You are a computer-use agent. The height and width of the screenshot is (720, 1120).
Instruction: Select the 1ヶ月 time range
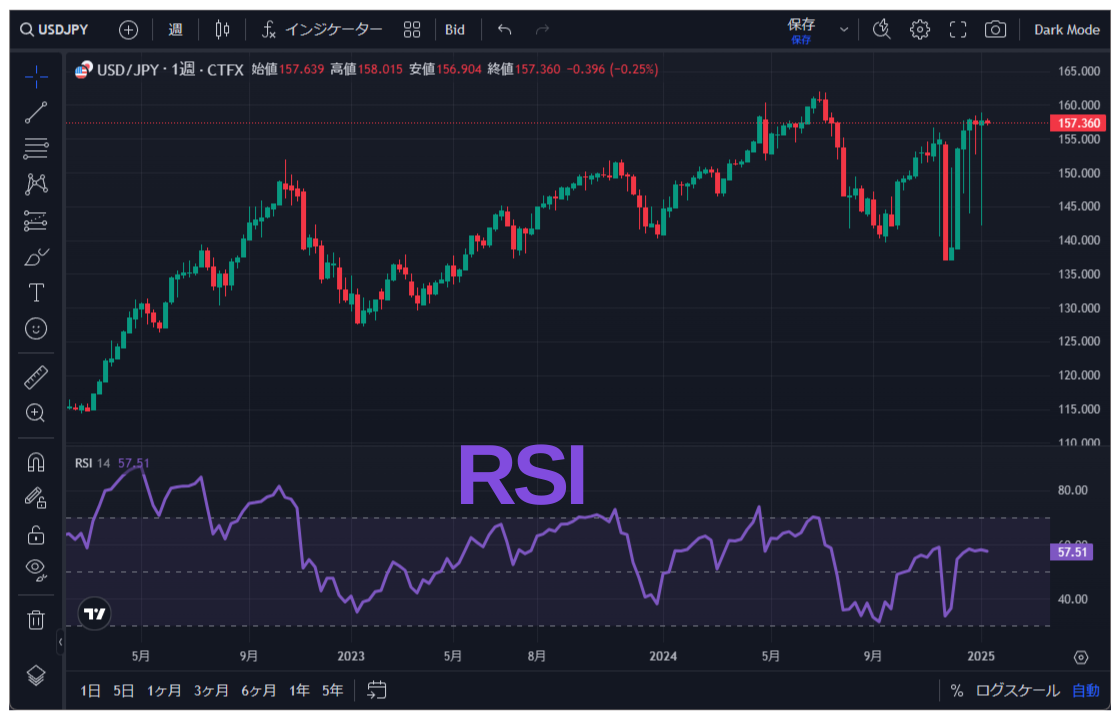pyautogui.click(x=164, y=691)
